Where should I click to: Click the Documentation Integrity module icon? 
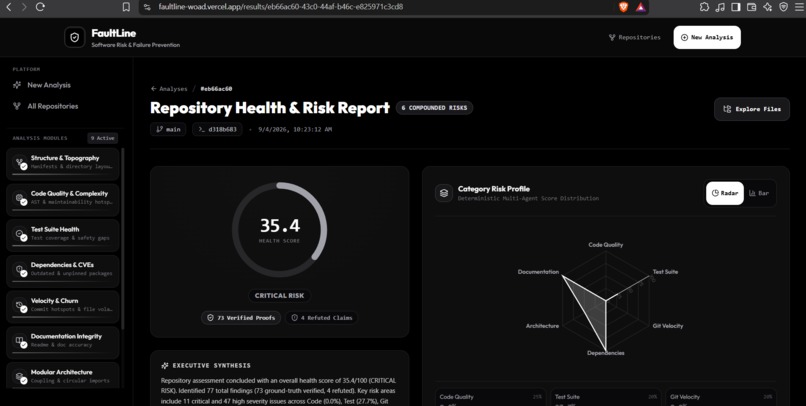pos(20,341)
